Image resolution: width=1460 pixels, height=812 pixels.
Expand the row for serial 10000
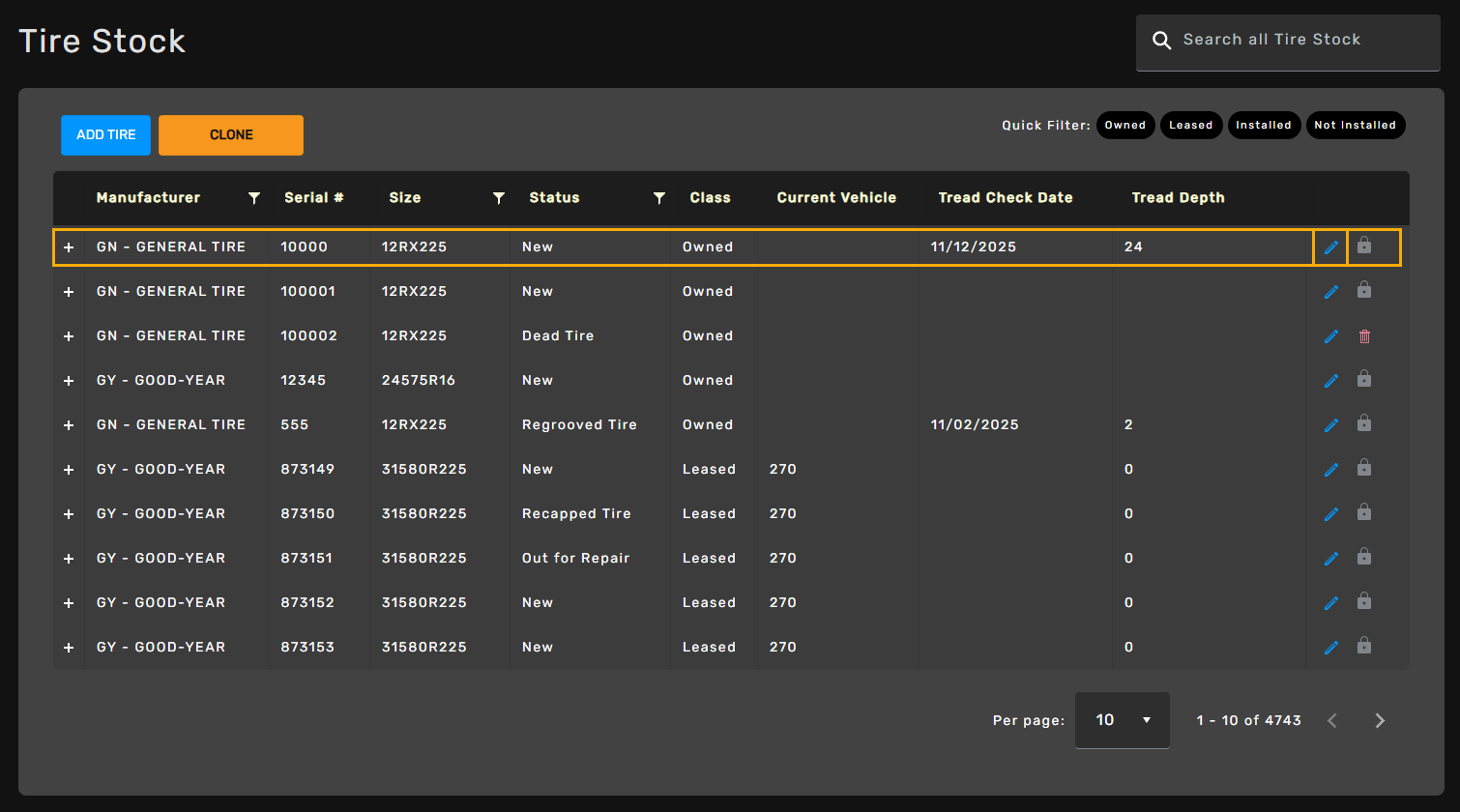pyautogui.click(x=69, y=247)
